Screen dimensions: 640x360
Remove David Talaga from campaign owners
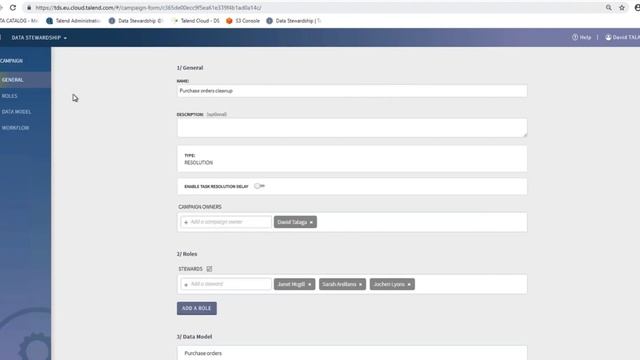pos(311,222)
